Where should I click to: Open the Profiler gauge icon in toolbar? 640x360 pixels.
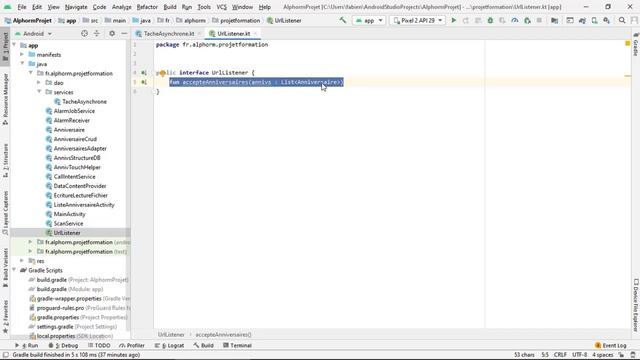515,20
